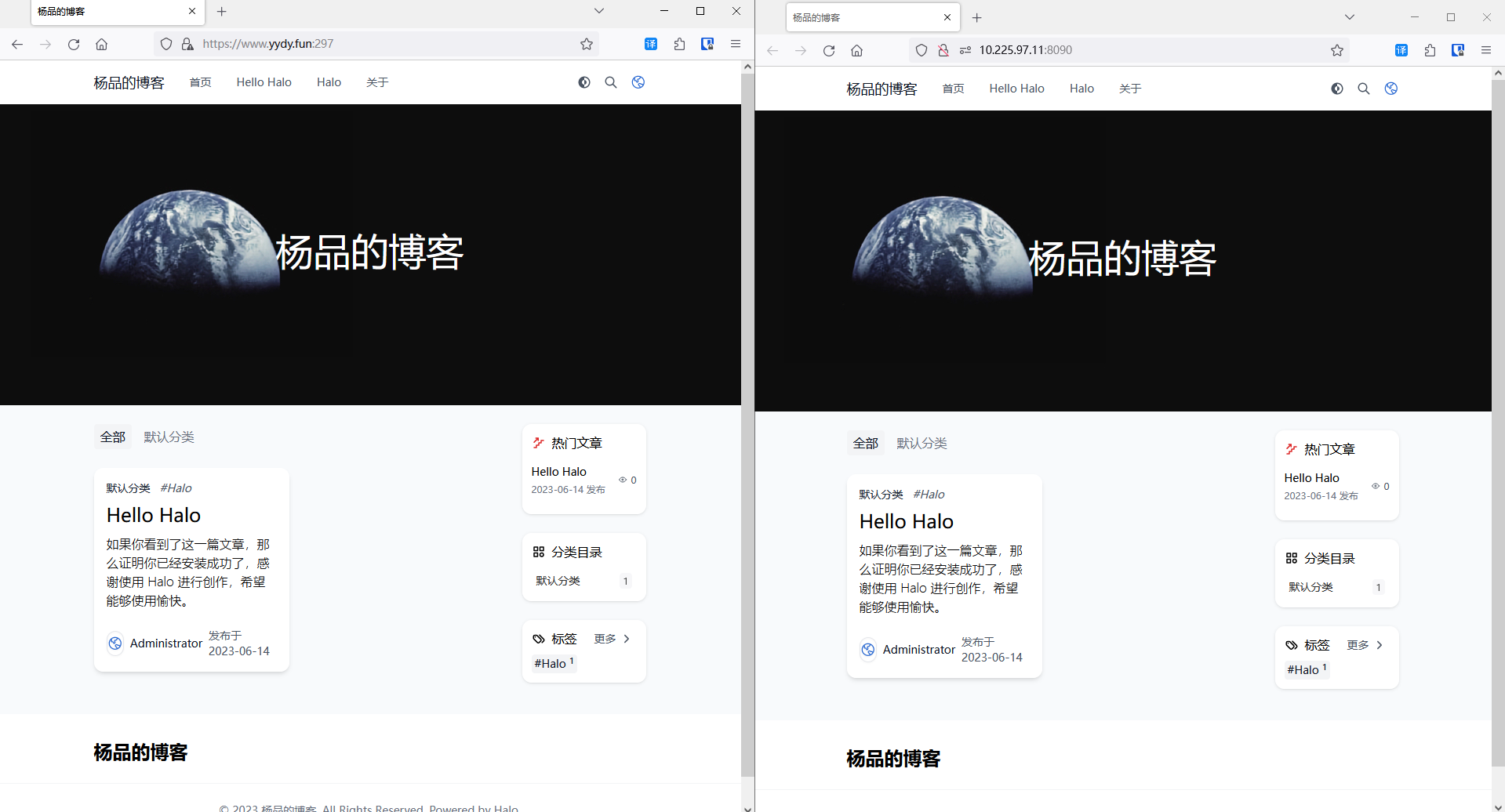Click tracking protection shield in left address bar
This screenshot has width=1505, height=812.
tap(166, 44)
